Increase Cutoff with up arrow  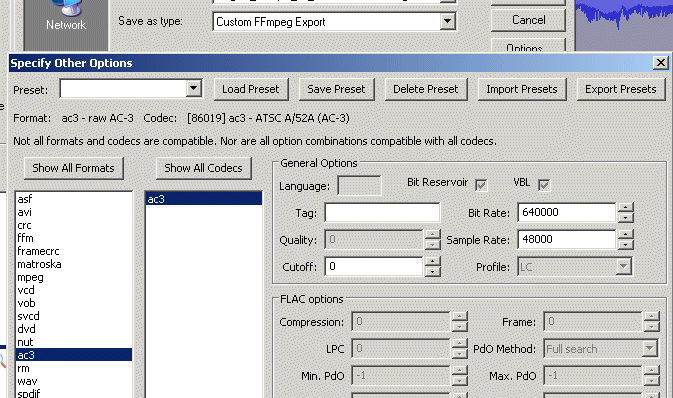433,262
